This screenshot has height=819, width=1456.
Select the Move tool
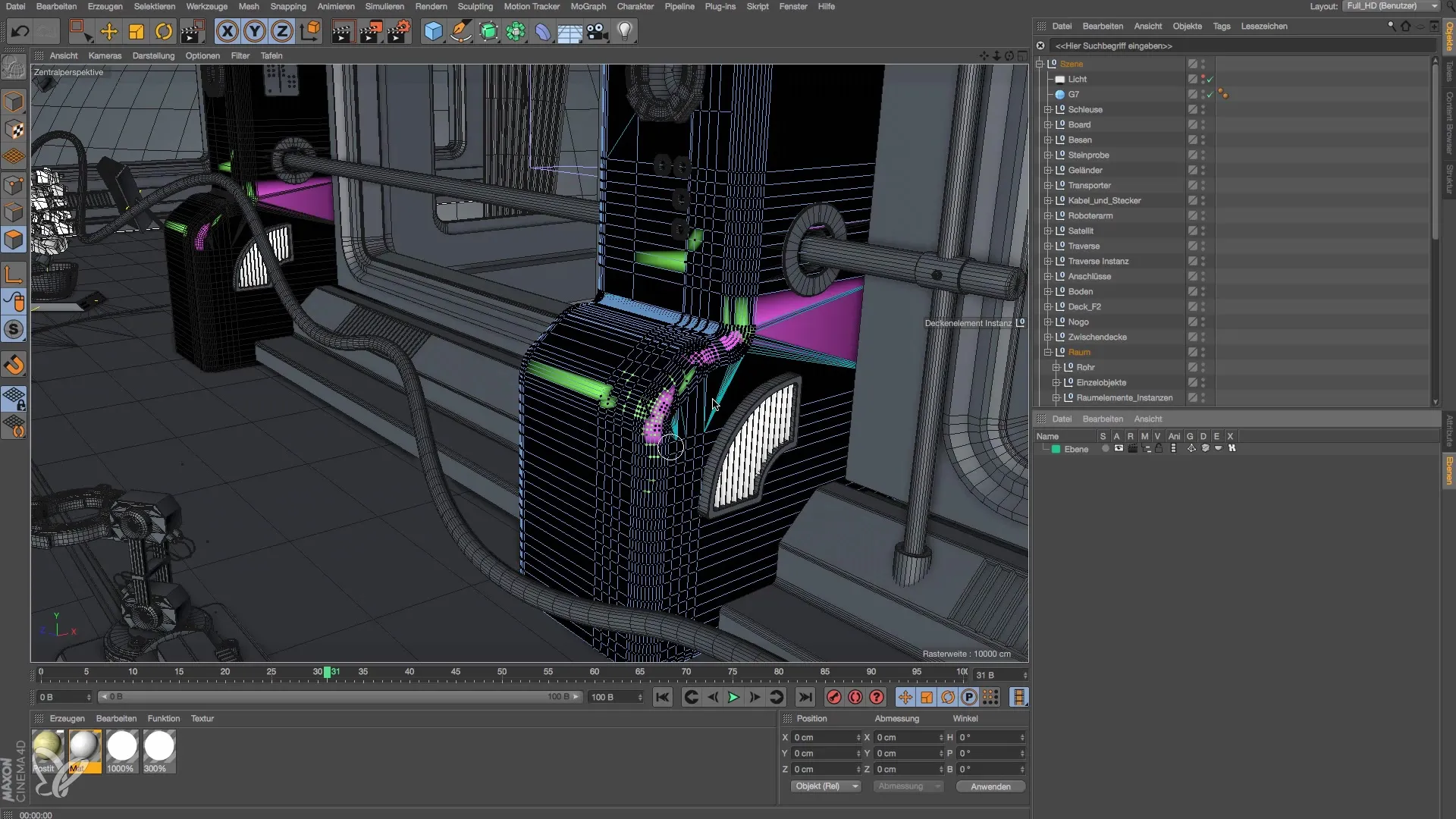(x=109, y=31)
